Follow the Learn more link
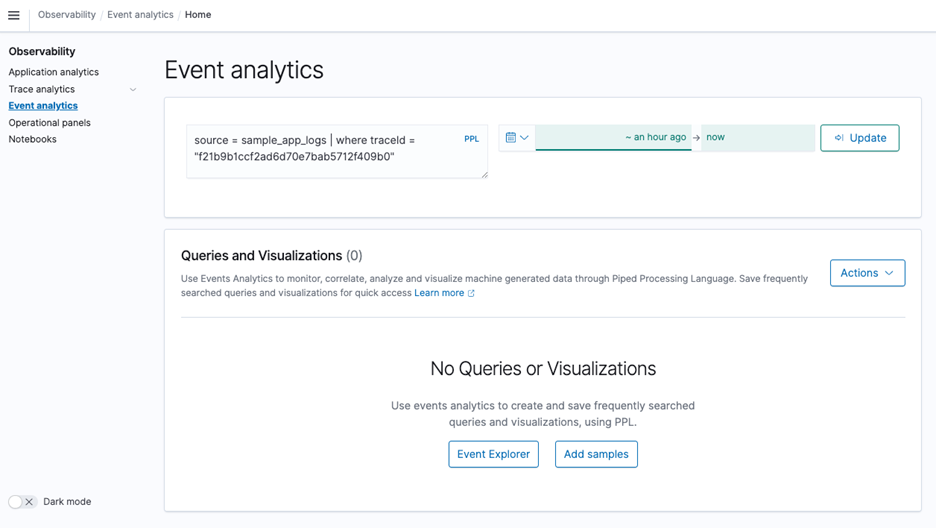The height and width of the screenshot is (528, 936). pyautogui.click(x=439, y=293)
